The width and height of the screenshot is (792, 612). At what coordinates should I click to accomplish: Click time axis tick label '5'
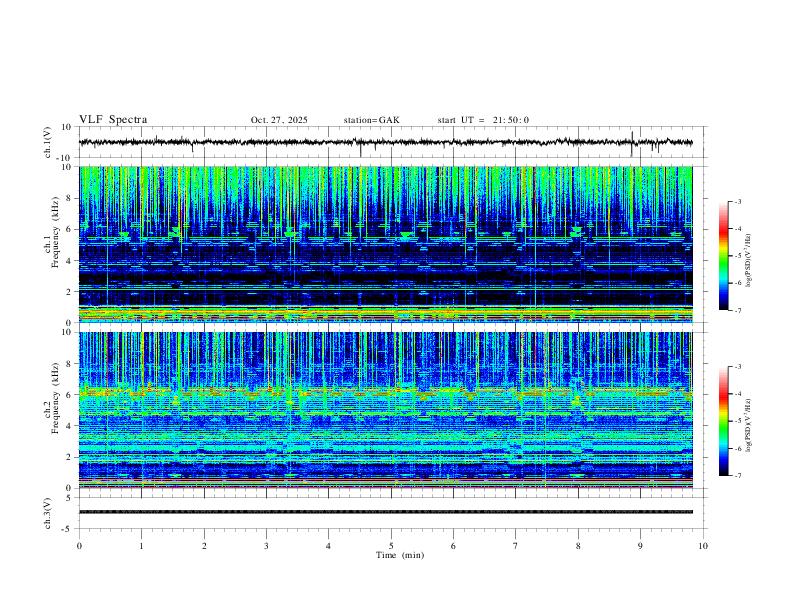(x=391, y=546)
